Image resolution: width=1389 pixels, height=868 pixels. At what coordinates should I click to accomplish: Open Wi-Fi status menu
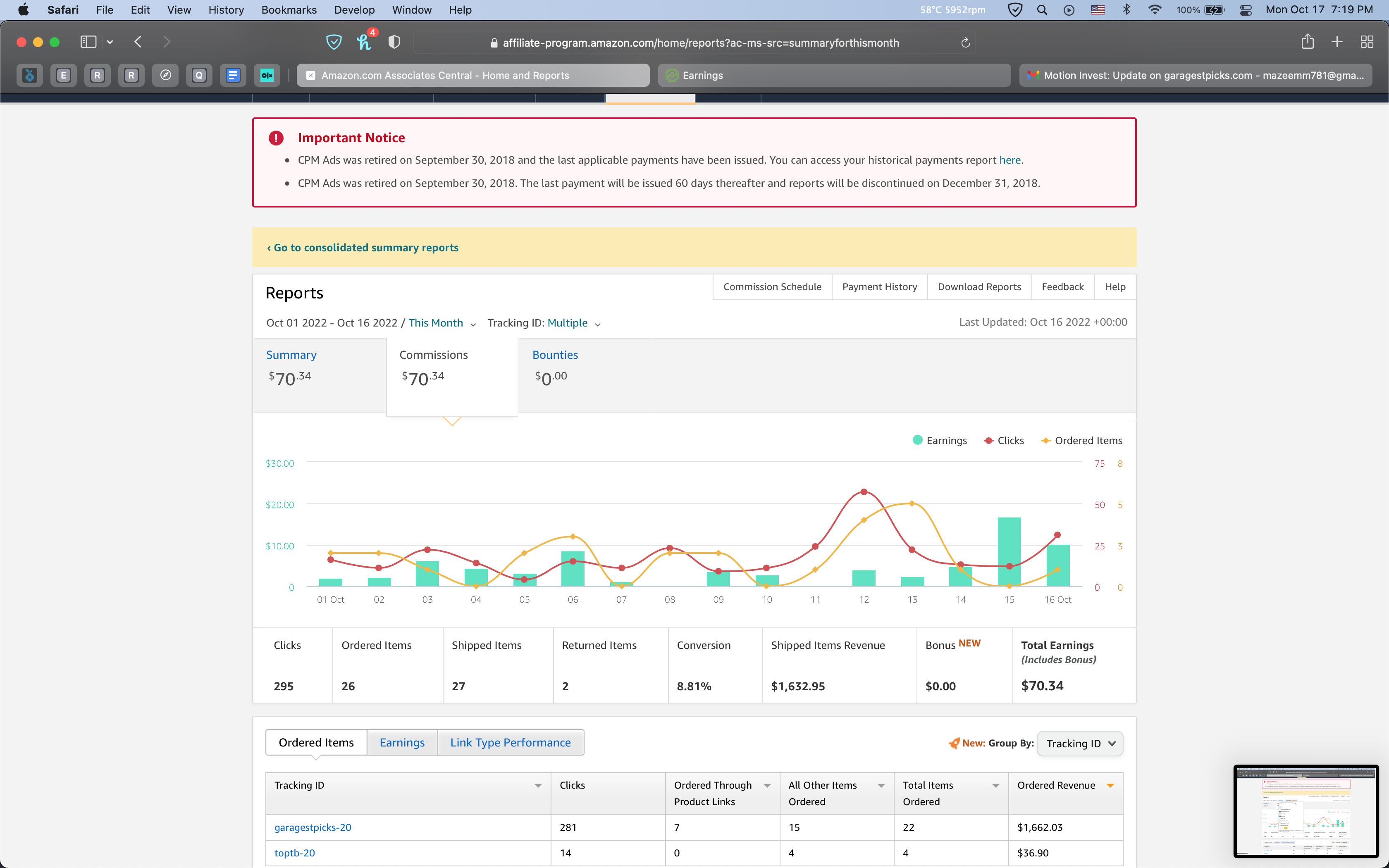(1154, 10)
